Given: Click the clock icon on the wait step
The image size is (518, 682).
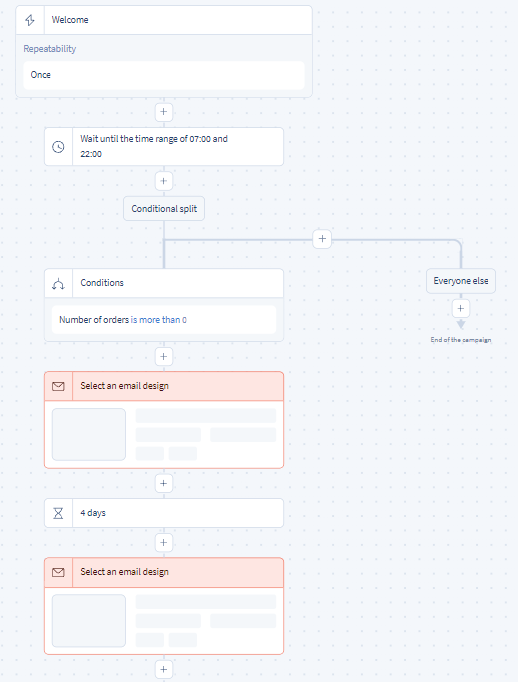Looking at the screenshot, I should (x=58, y=147).
